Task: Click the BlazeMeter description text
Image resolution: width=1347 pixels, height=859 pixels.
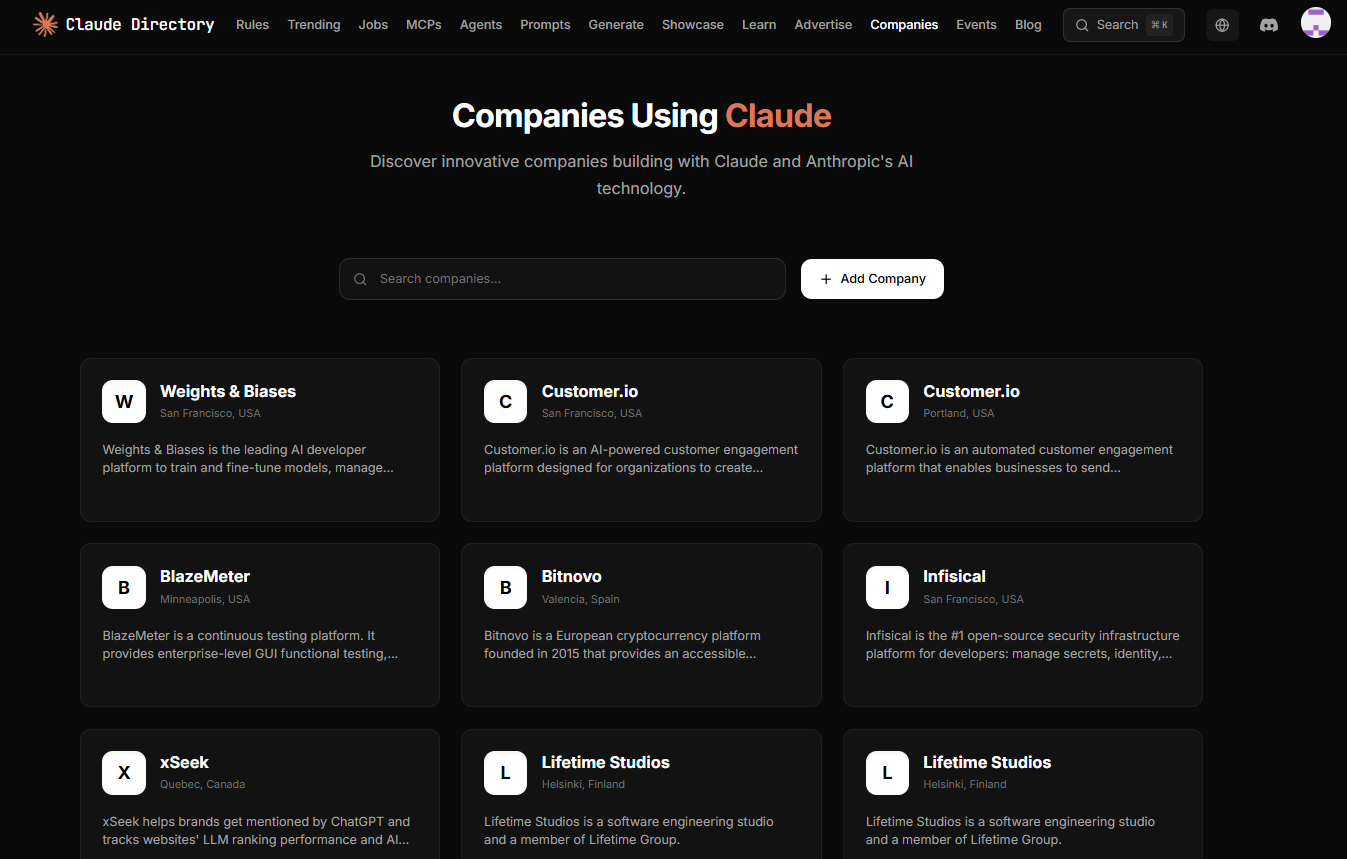Action: [250, 644]
